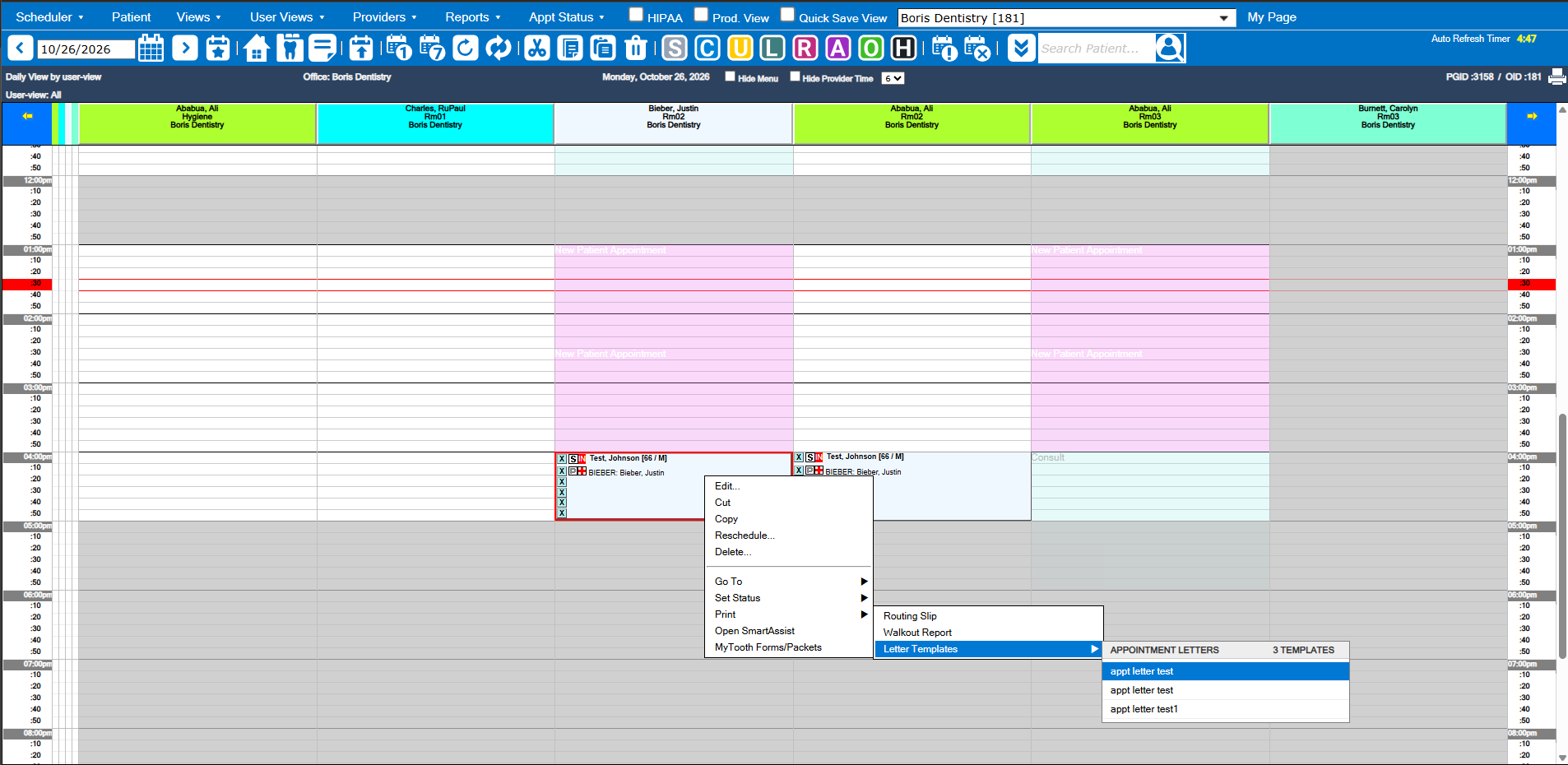Viewport: 1568px width, 765px height.
Task: Select the appt letter test1 template
Action: [x=1225, y=709]
